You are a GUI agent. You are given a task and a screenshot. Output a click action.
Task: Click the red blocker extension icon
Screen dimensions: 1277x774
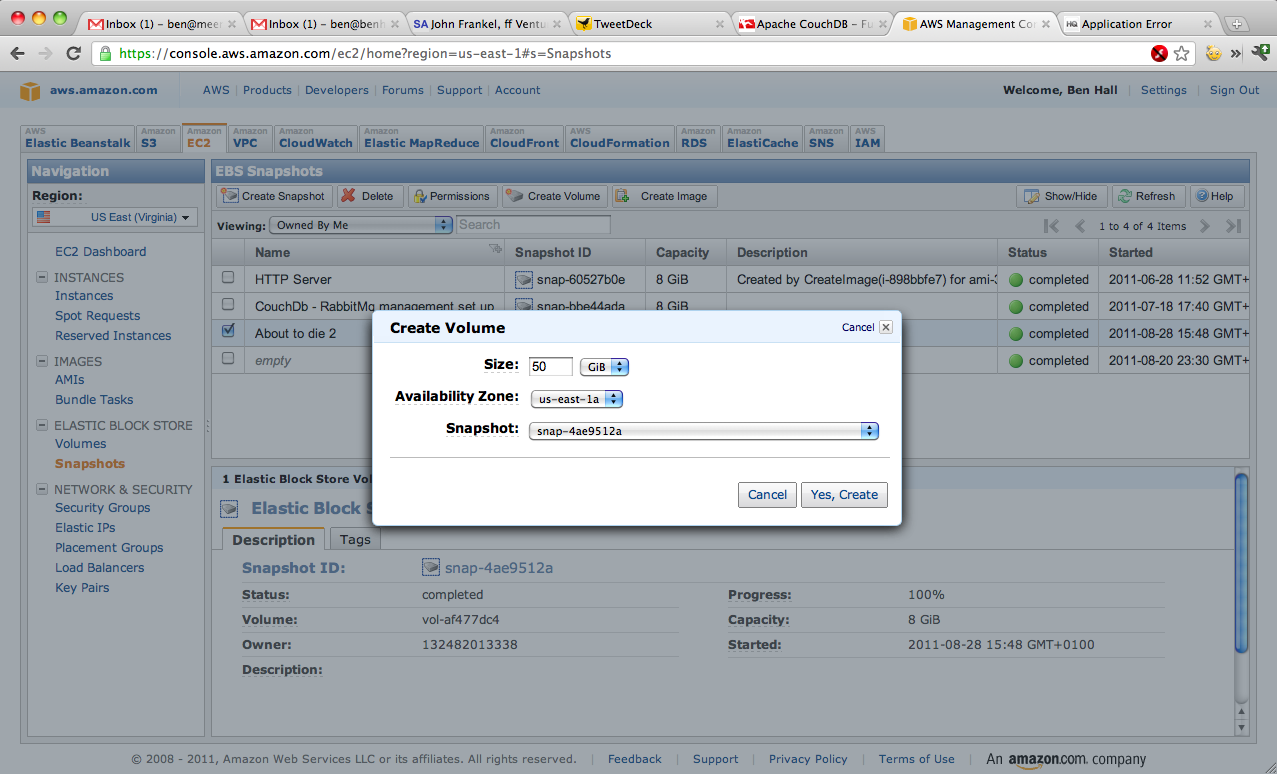point(1159,53)
